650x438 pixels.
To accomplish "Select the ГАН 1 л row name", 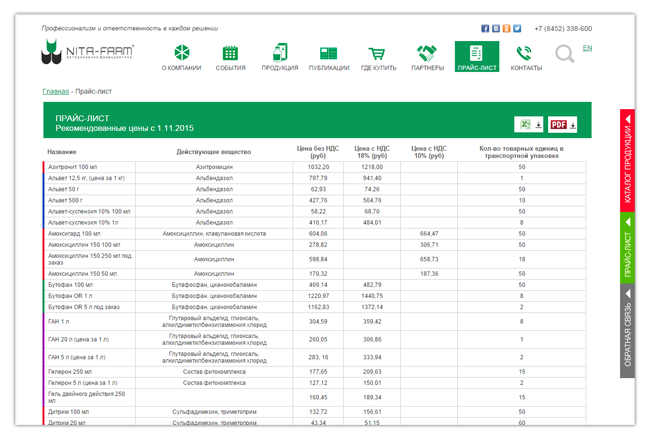I will 58,322.
